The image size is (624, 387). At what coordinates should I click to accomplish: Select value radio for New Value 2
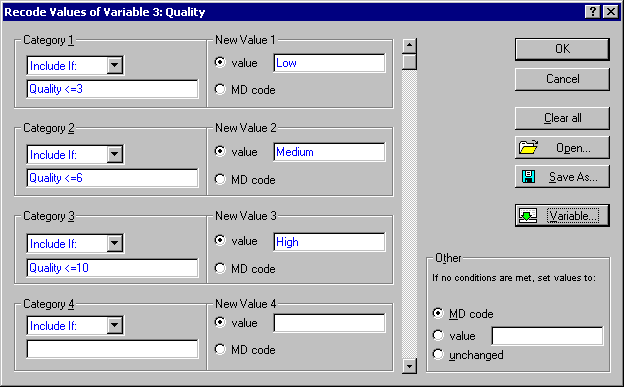(220, 151)
